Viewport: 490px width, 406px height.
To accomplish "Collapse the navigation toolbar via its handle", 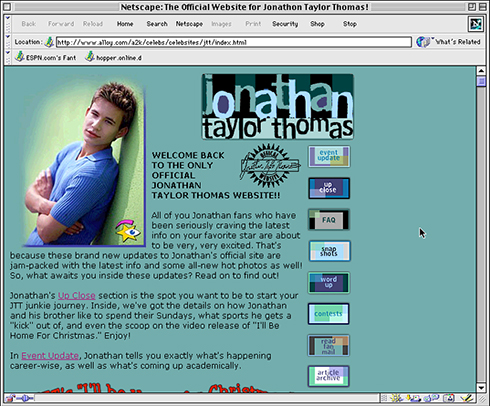I will click(8, 24).
